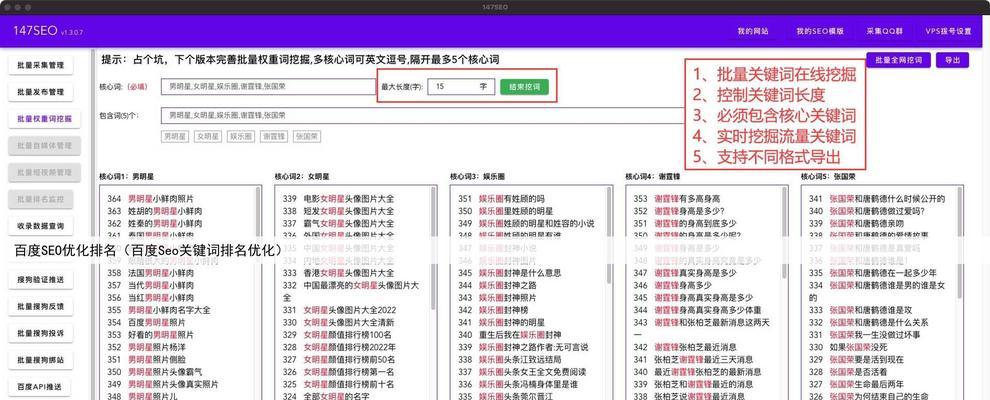
Task: Open 批量搜狗绑站 in the sidebar
Action: point(40,360)
